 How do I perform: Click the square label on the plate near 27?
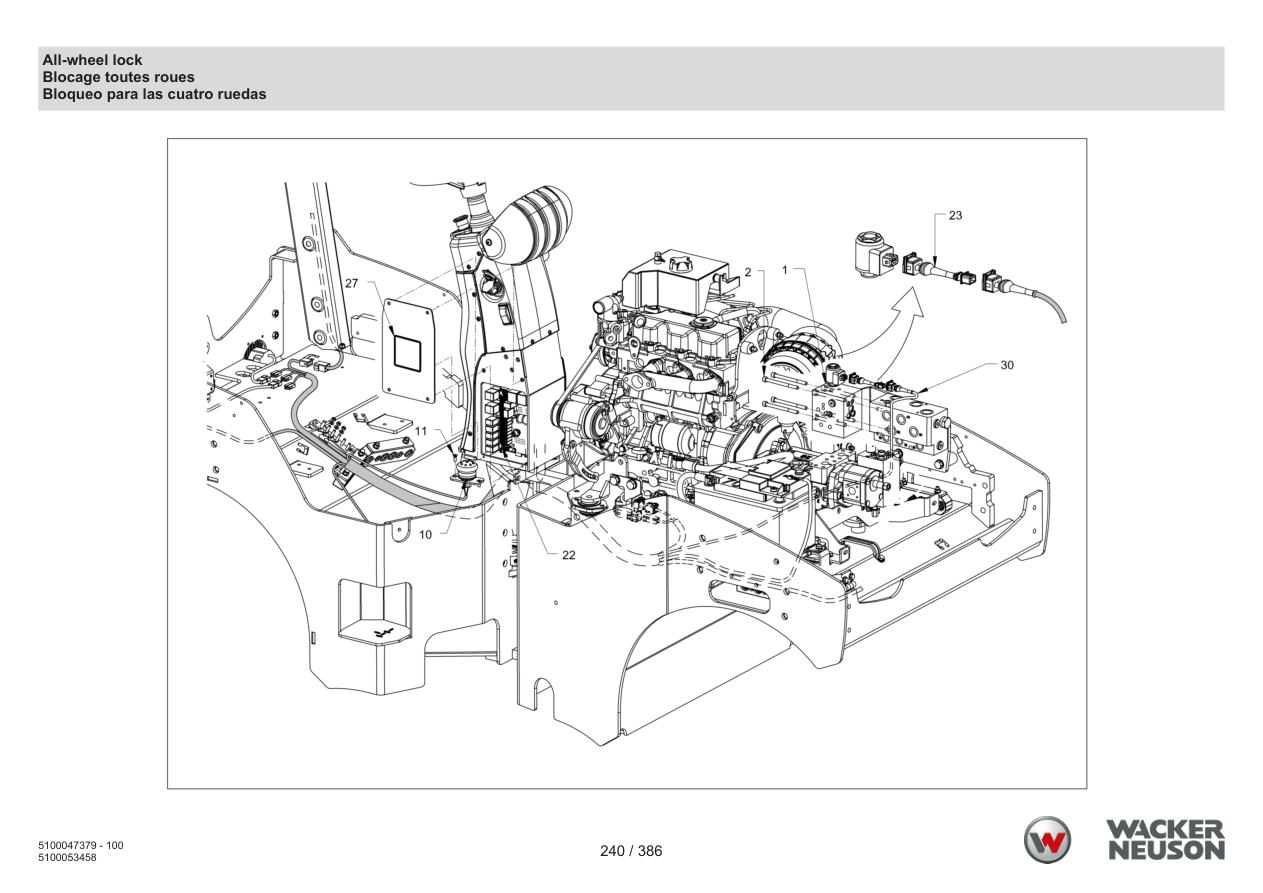pyautogui.click(x=408, y=353)
